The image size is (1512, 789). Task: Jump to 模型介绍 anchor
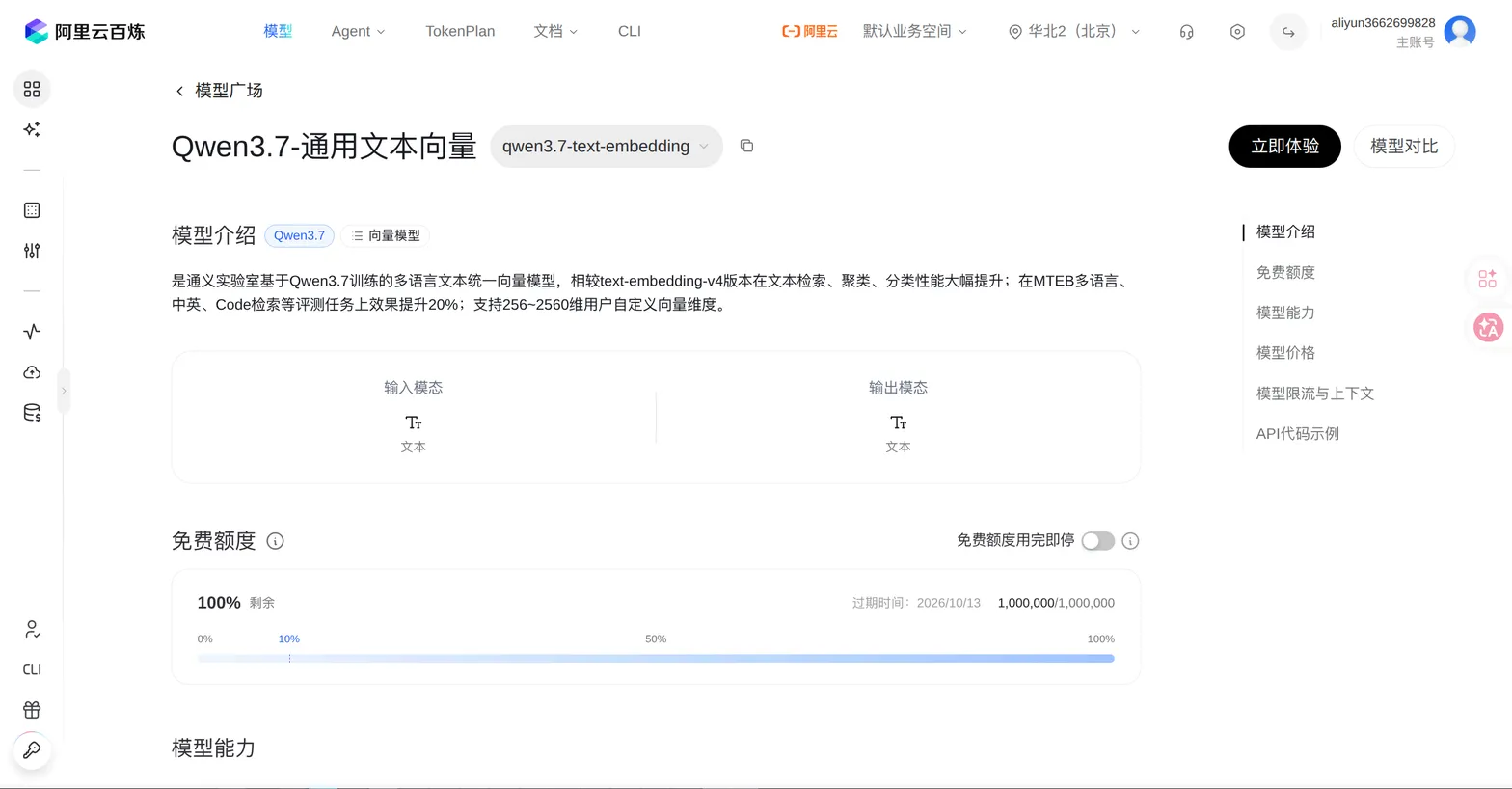tap(1285, 232)
